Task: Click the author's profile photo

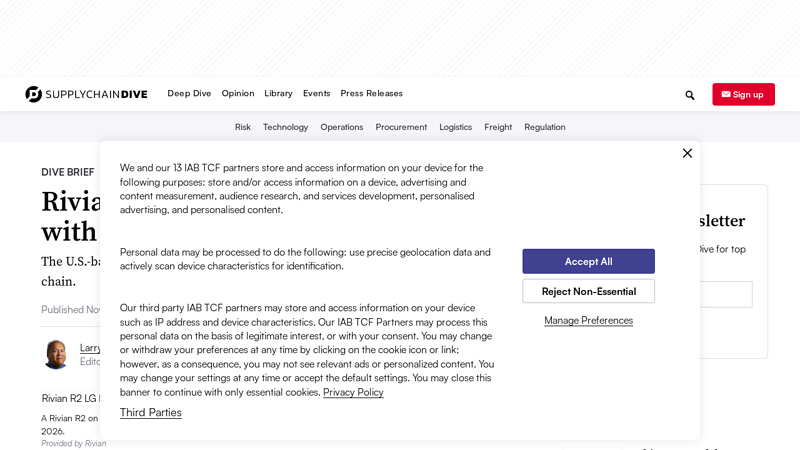Action: (x=56, y=354)
